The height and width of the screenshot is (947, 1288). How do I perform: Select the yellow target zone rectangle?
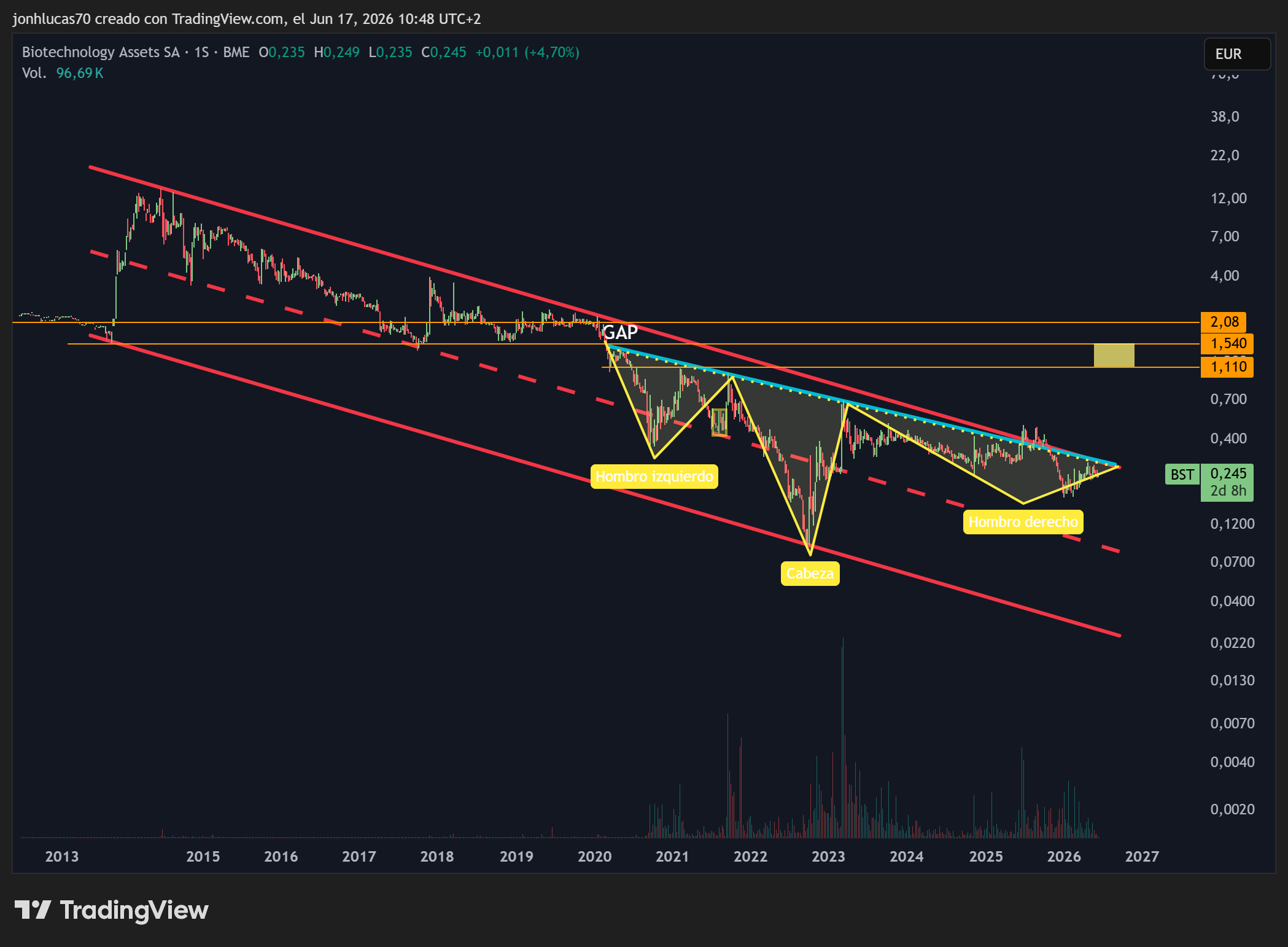(x=1114, y=356)
